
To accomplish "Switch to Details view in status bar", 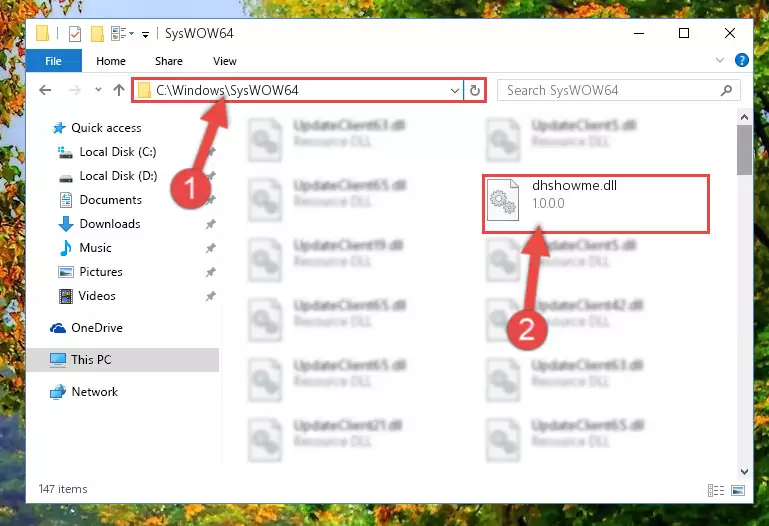I will click(716, 490).
